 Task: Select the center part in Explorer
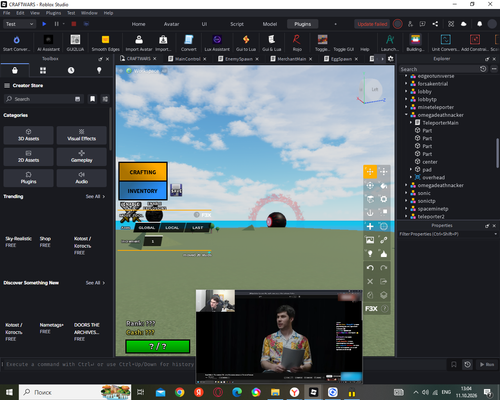[x=430, y=162]
